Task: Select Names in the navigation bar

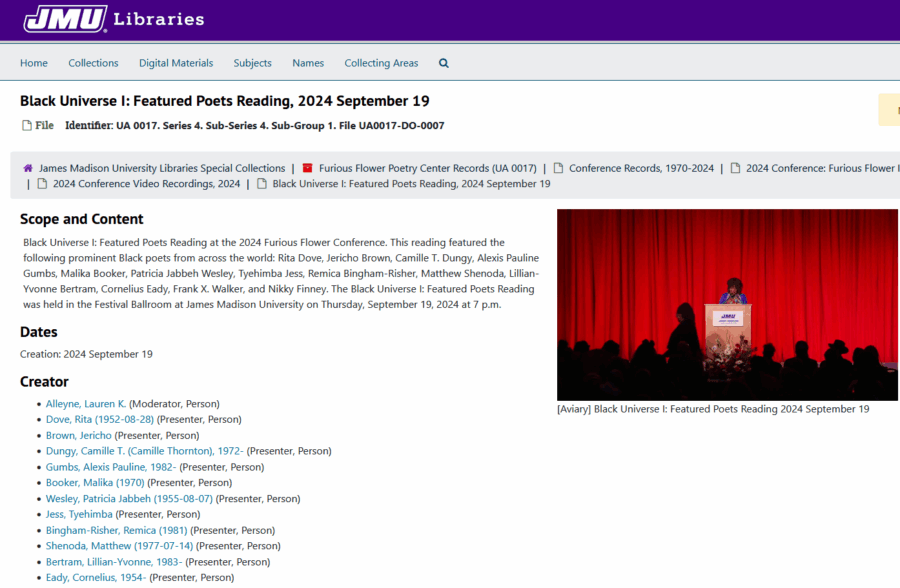Action: click(x=308, y=62)
